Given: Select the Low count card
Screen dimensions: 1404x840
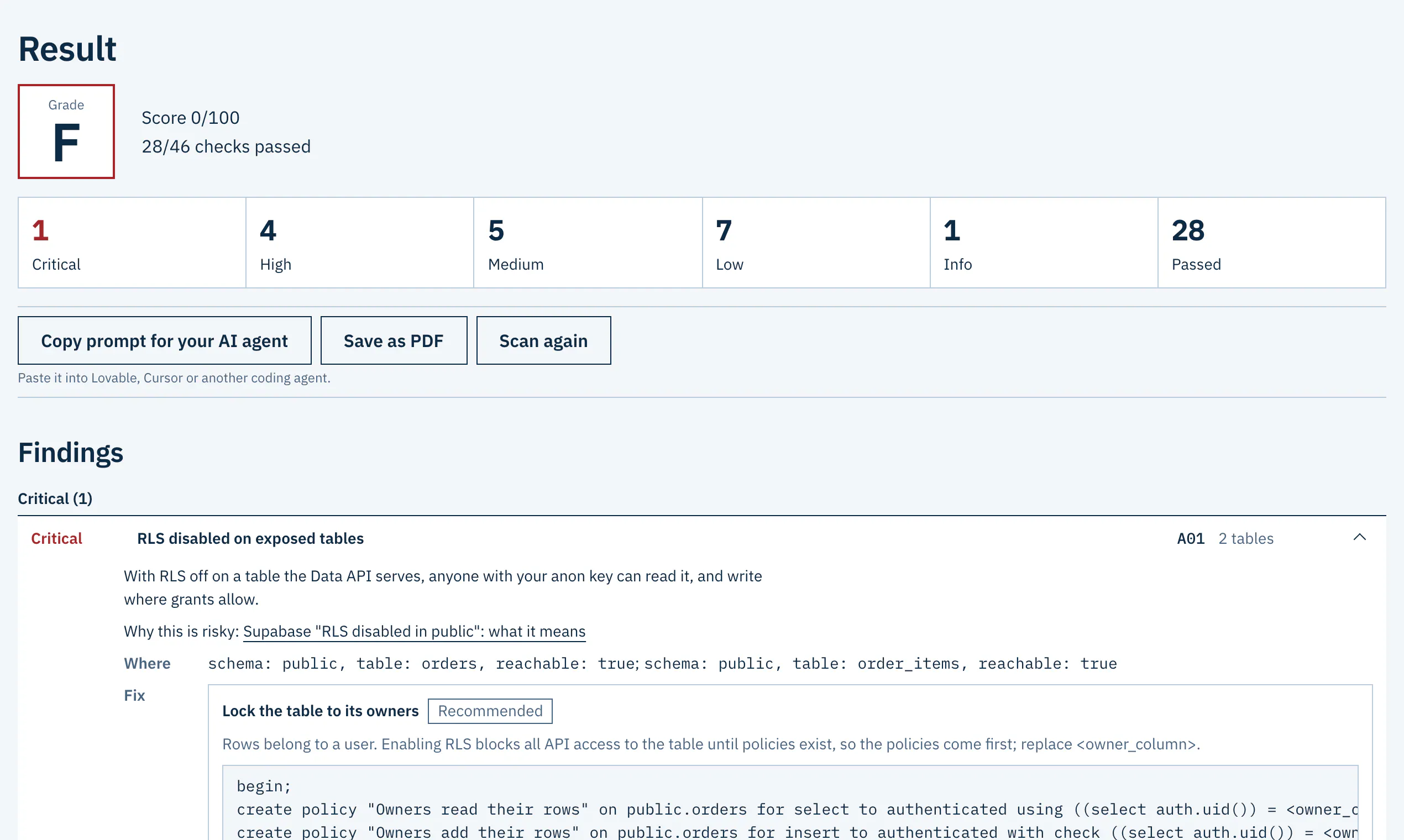Looking at the screenshot, I should [x=816, y=243].
